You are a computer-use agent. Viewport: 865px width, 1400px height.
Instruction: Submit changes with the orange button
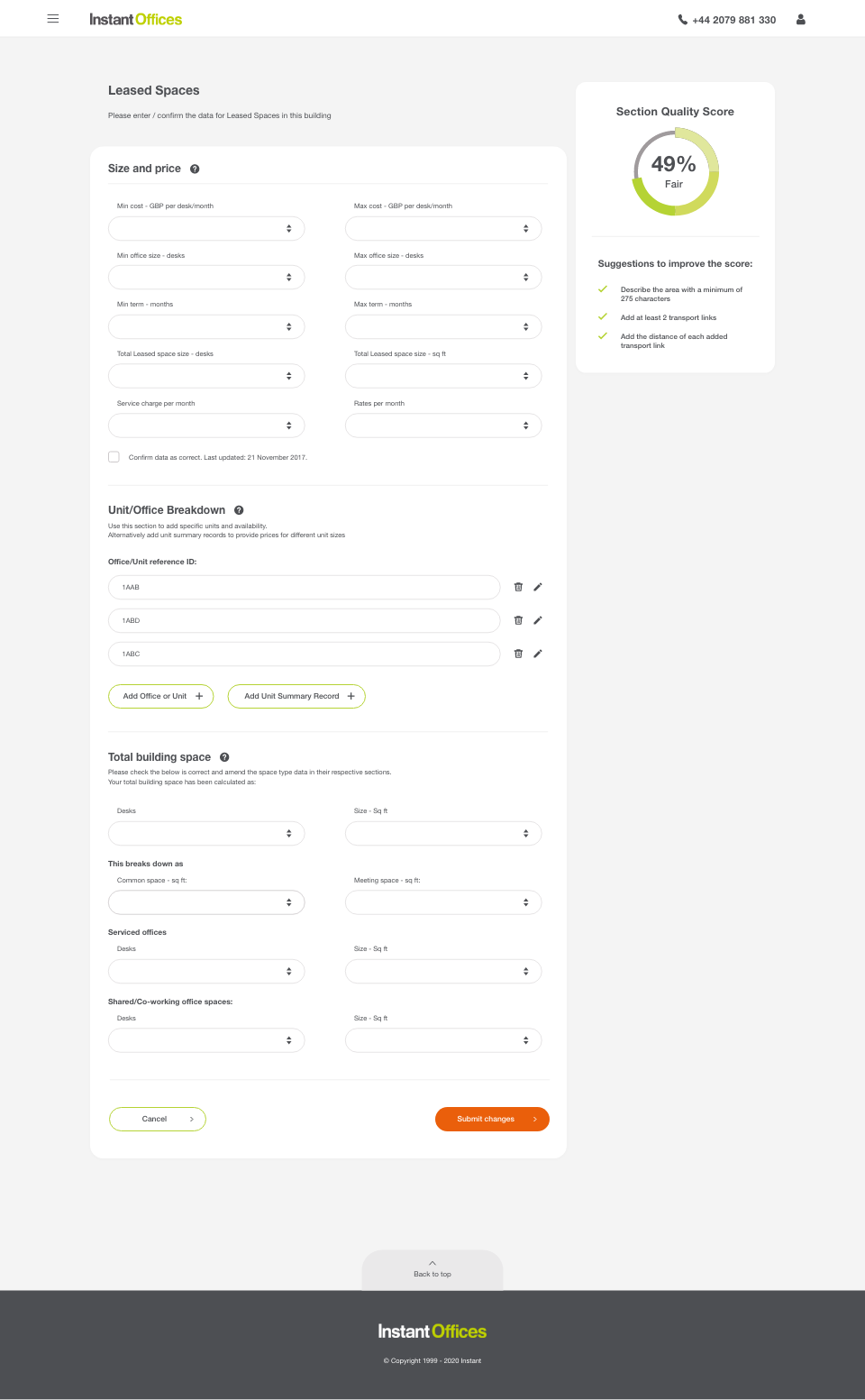492,1119
